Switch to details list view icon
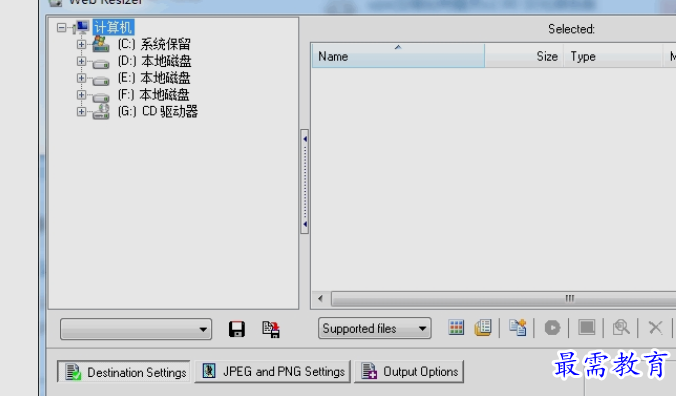676x396 pixels. (x=483, y=328)
